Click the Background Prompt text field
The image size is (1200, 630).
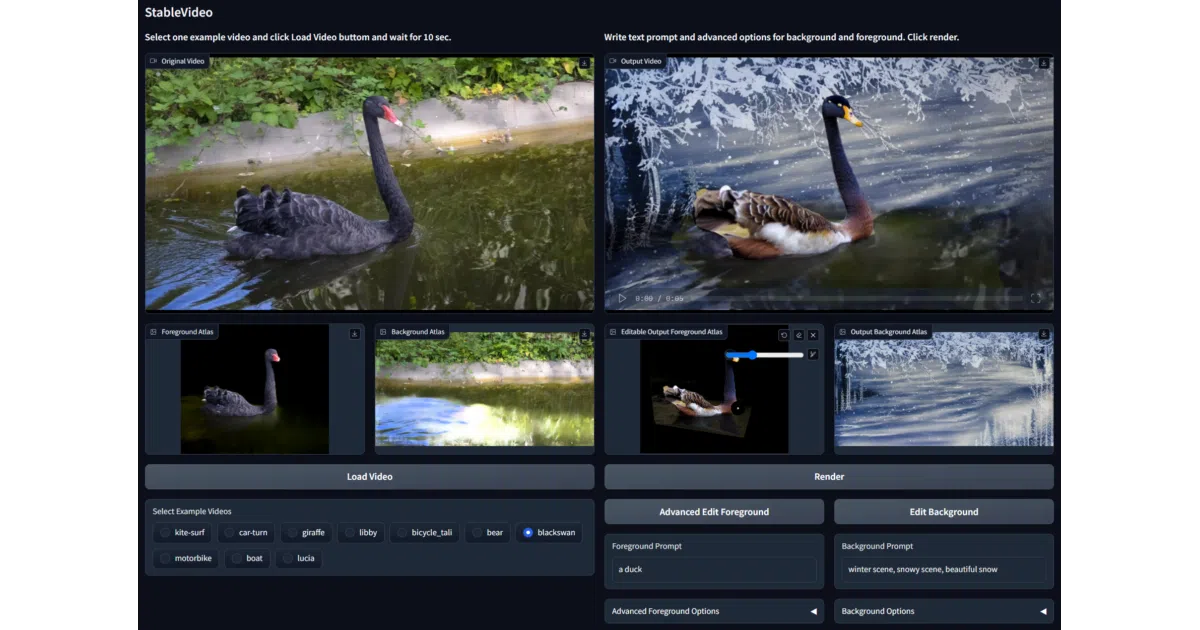pyautogui.click(x=944, y=570)
